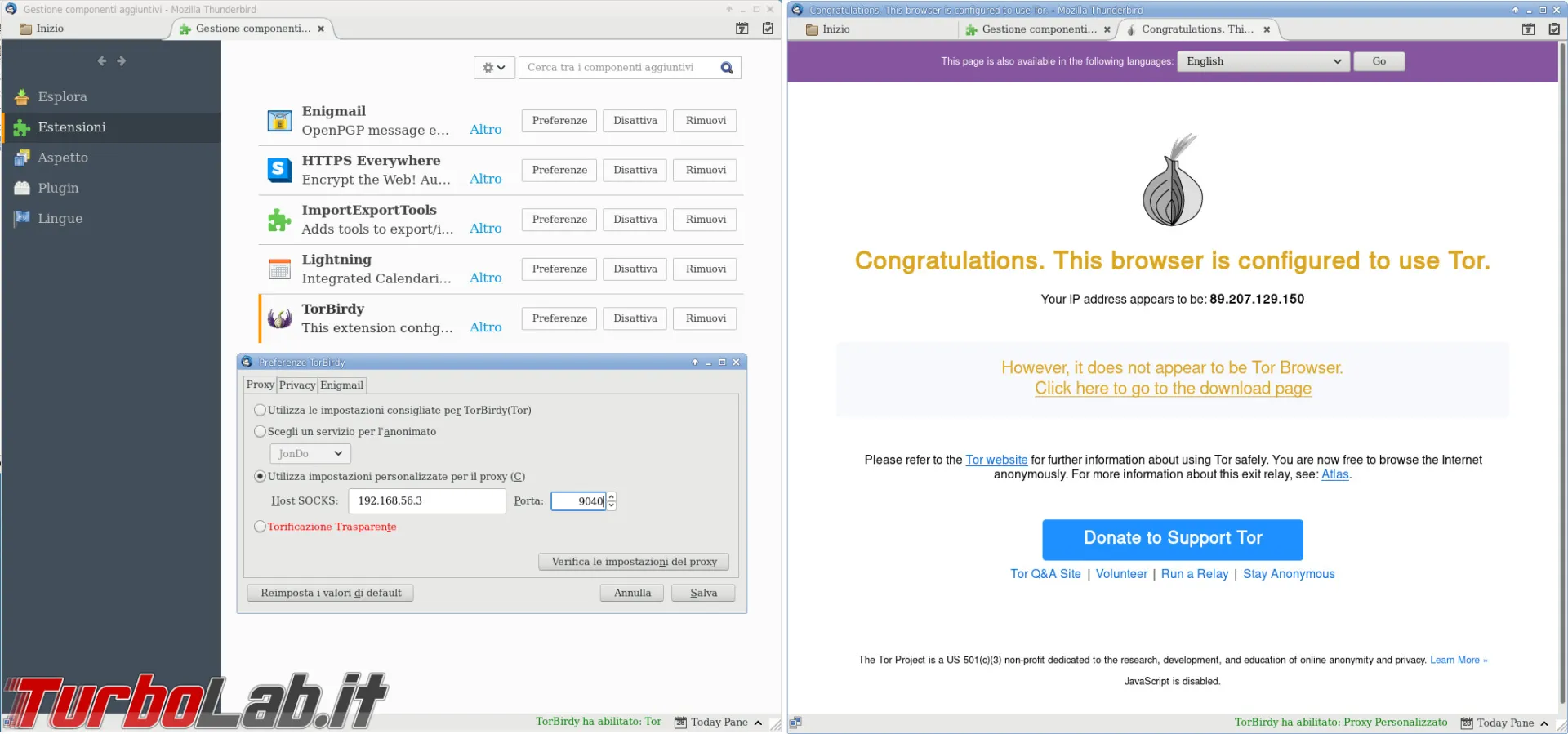Open the JonDo service dropdown
Screen dimensions: 1568x734
[x=310, y=454]
